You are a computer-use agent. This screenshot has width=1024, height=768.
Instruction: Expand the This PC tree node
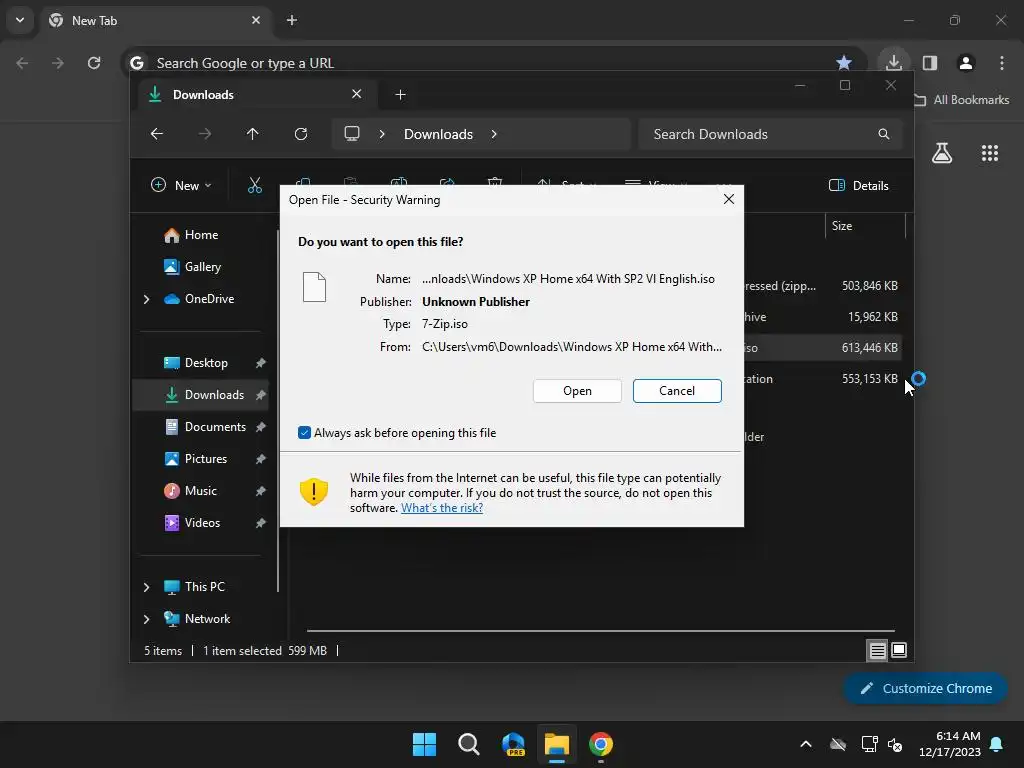[146, 587]
